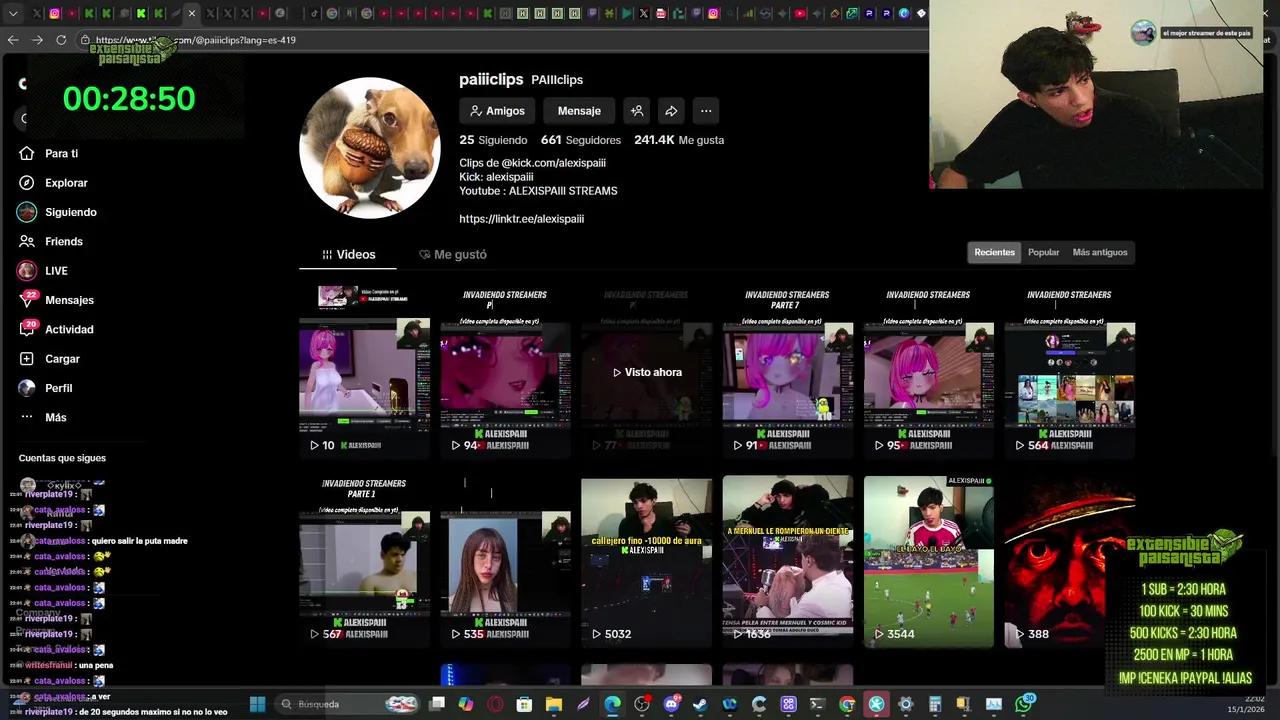The width and height of the screenshot is (1280, 720).
Task: Open Opera browser from the taskbar
Action: pos(495,704)
